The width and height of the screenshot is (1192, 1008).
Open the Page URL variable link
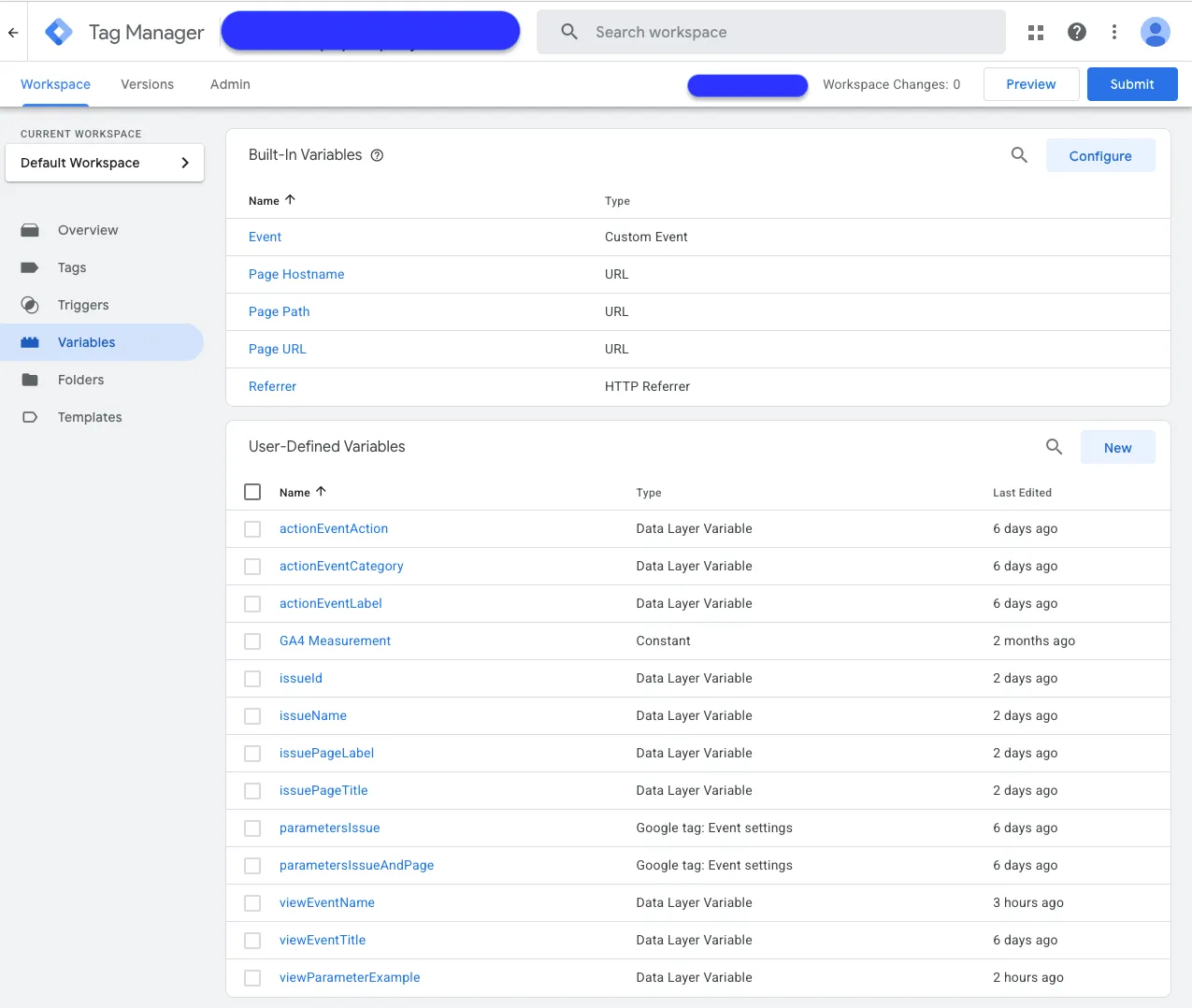tap(278, 349)
